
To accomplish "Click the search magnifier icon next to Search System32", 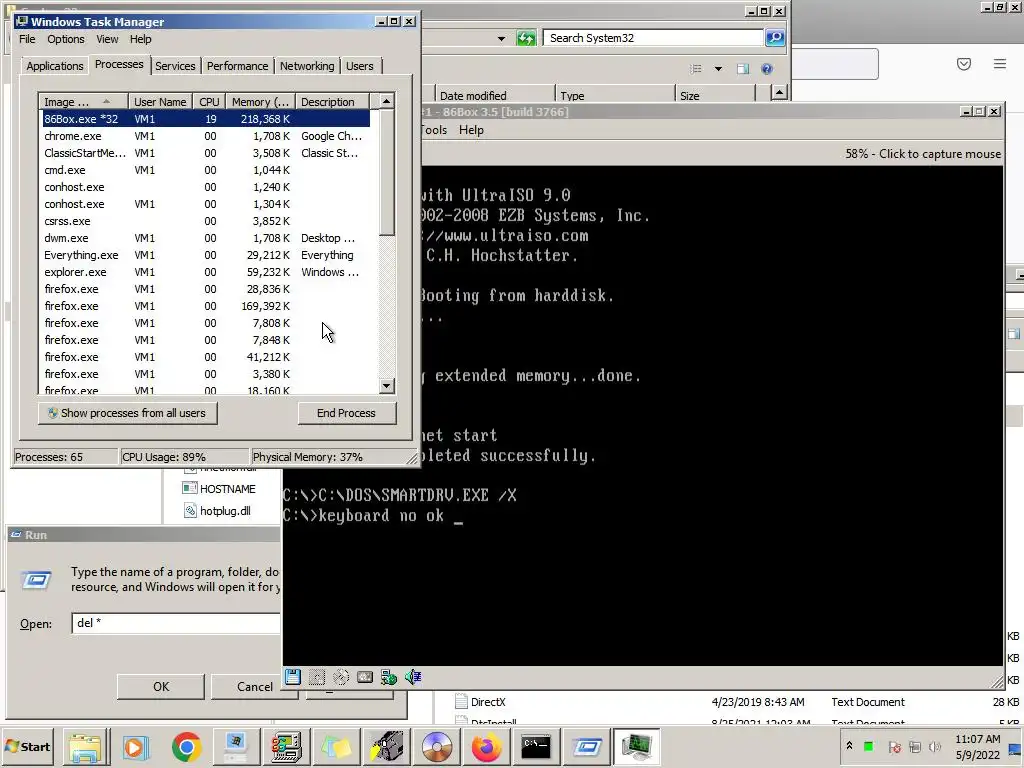I will tap(775, 38).
